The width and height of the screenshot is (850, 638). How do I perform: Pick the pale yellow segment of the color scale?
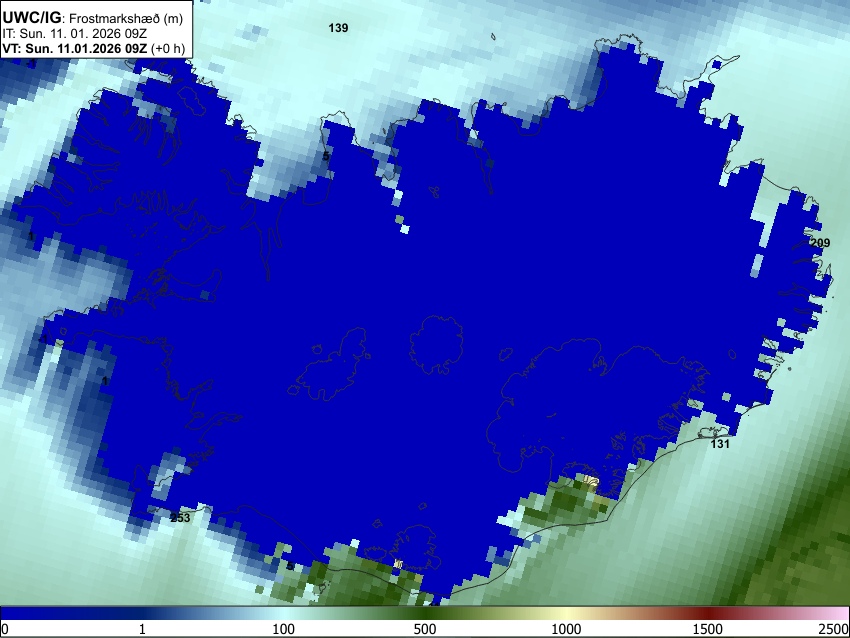(x=566, y=614)
